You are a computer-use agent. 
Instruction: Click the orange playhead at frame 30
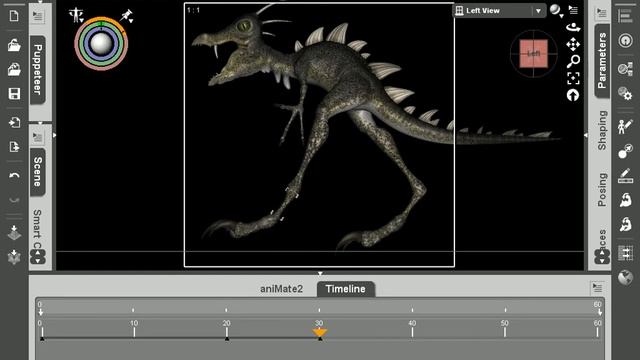pos(320,333)
